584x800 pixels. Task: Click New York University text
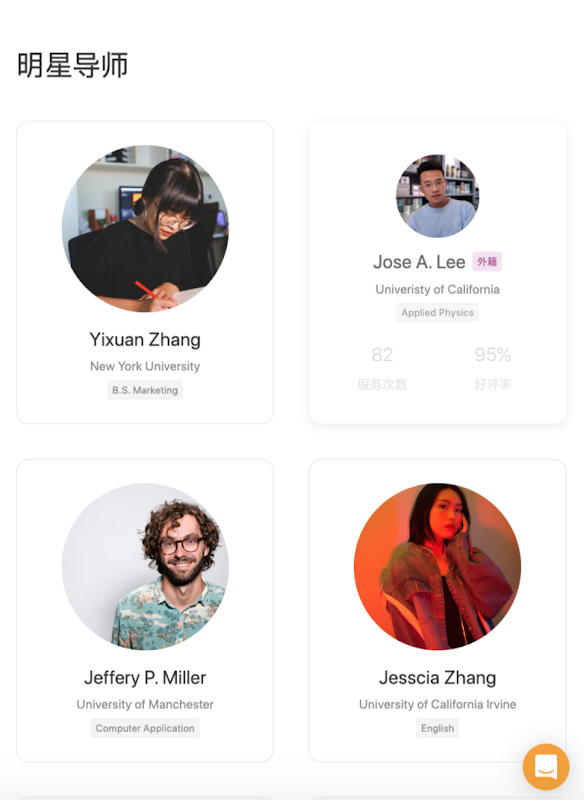(x=145, y=366)
